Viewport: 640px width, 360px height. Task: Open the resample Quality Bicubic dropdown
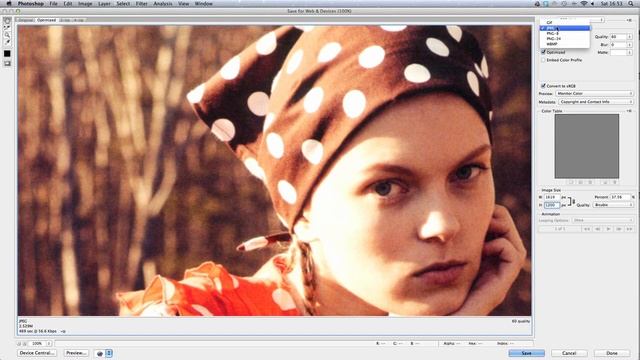pyautogui.click(x=613, y=205)
